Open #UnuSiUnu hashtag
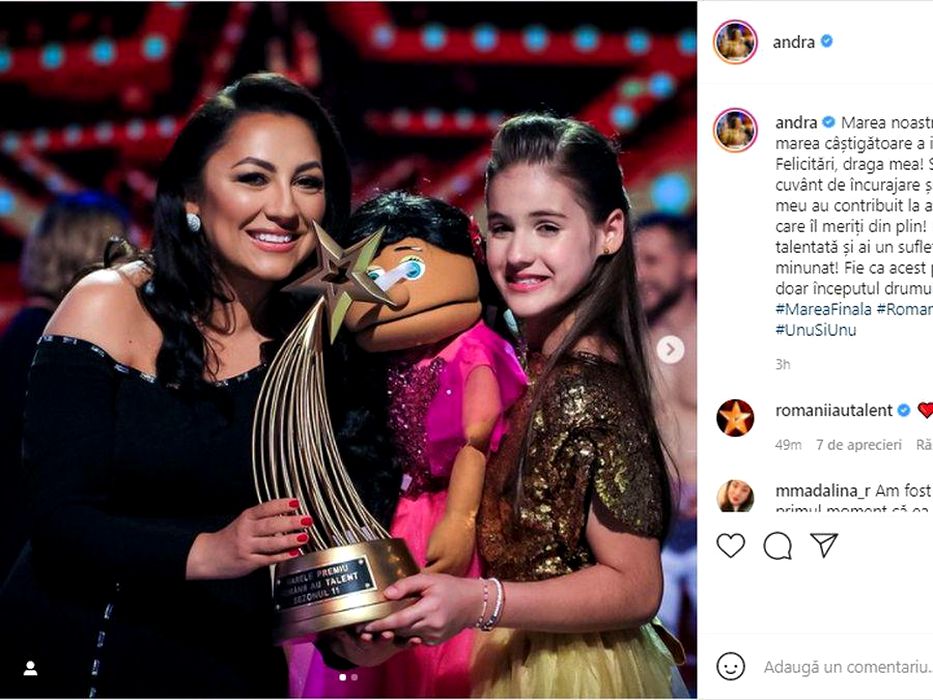Image resolution: width=933 pixels, height=700 pixels. [815, 330]
